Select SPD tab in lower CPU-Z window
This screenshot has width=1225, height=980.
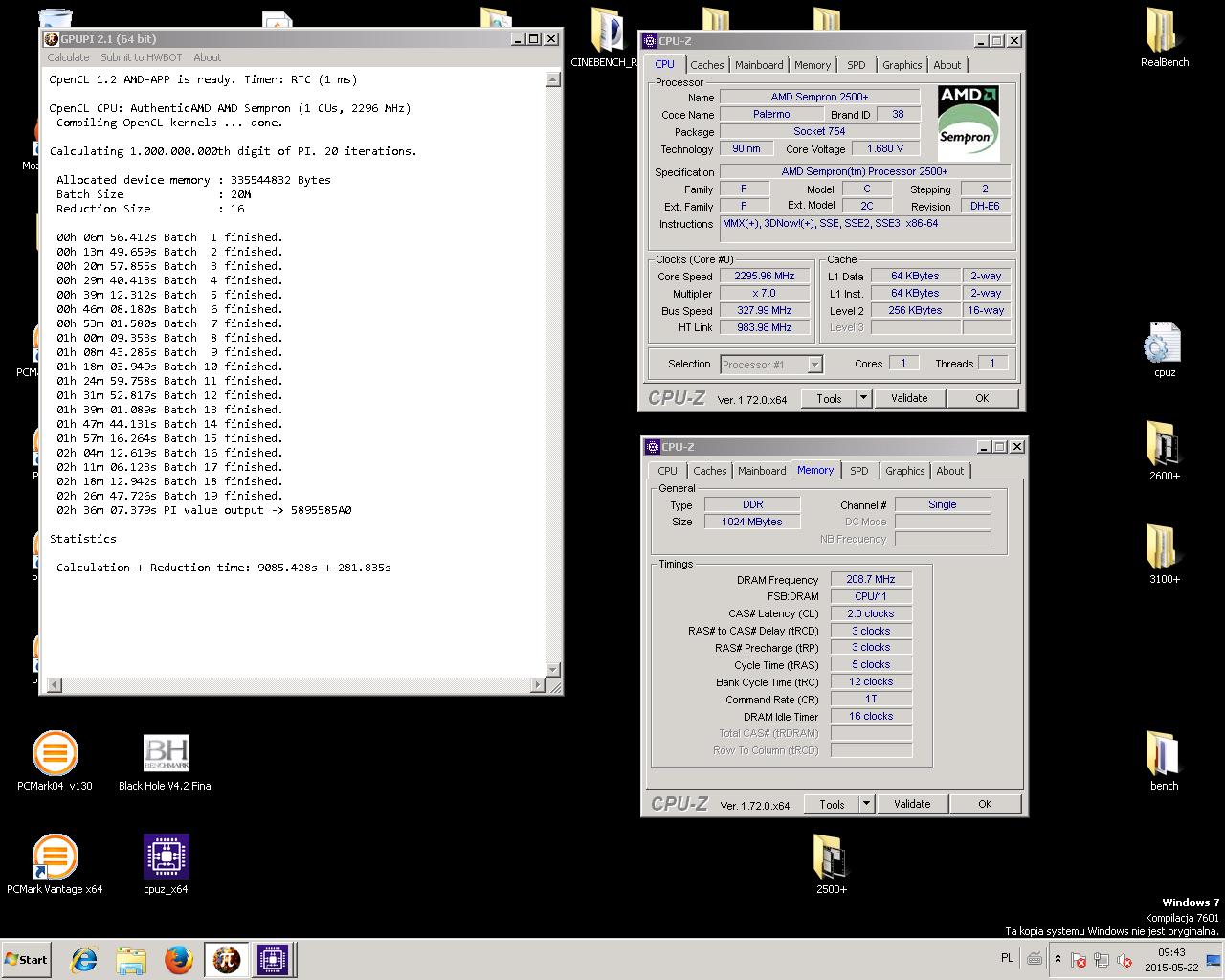[859, 471]
